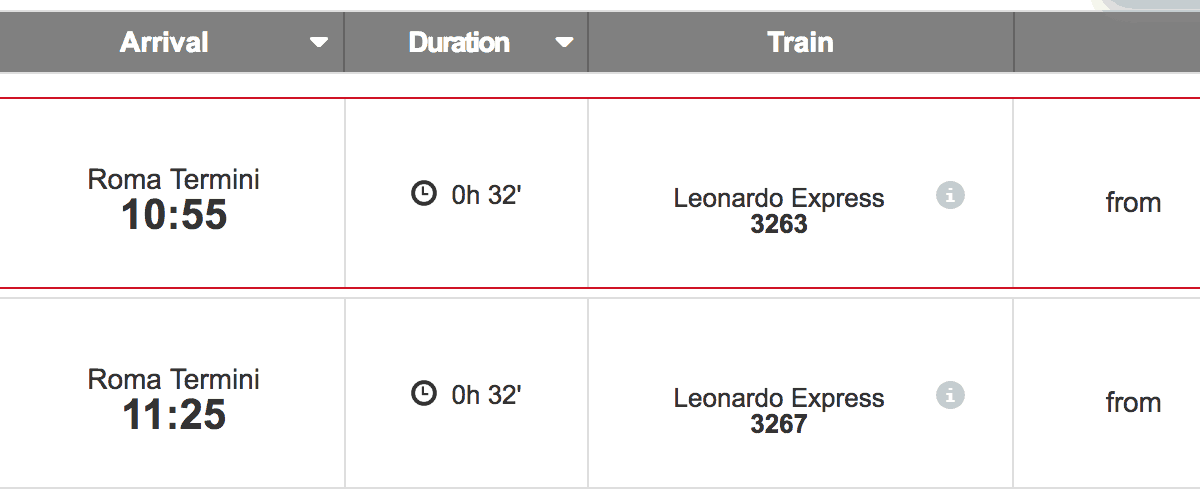Screen dimensions: 1200x496
Task: Select the Arrival column header label
Action: tap(164, 42)
